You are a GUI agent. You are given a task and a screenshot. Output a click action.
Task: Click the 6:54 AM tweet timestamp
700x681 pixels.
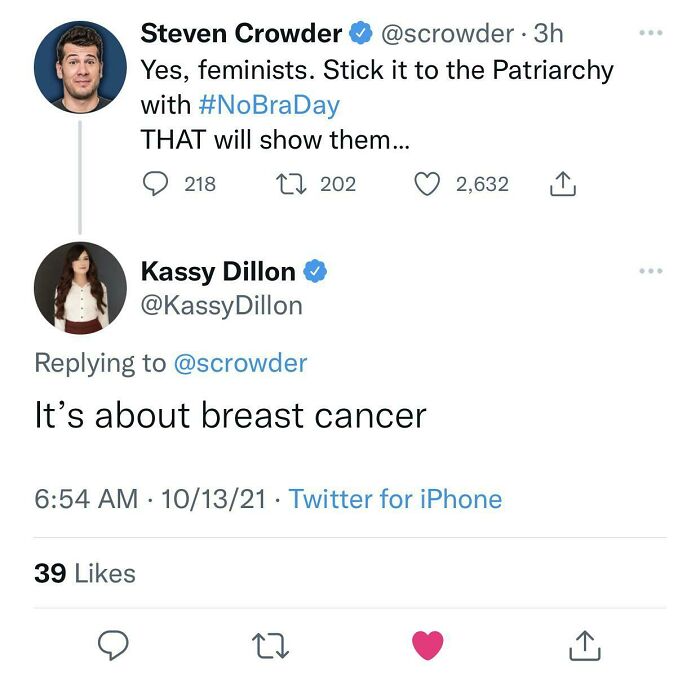click(86, 499)
